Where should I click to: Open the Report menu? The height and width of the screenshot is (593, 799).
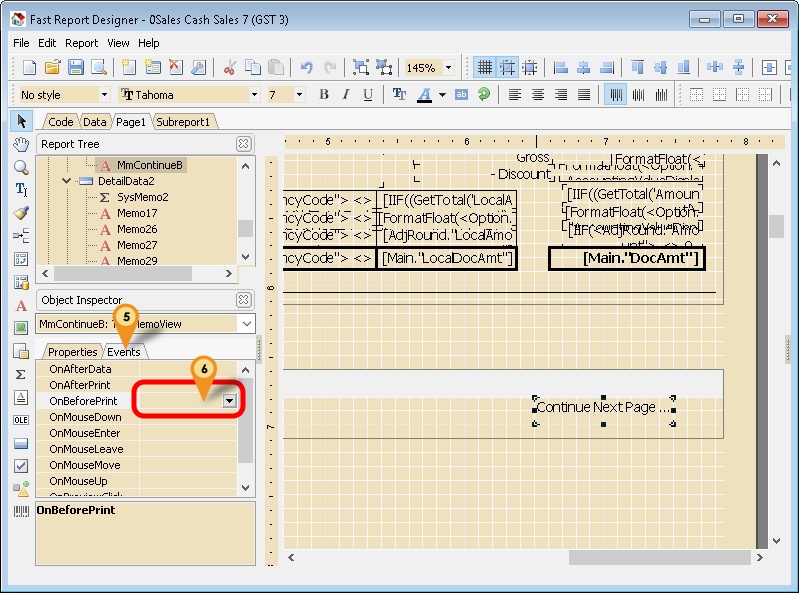(82, 43)
